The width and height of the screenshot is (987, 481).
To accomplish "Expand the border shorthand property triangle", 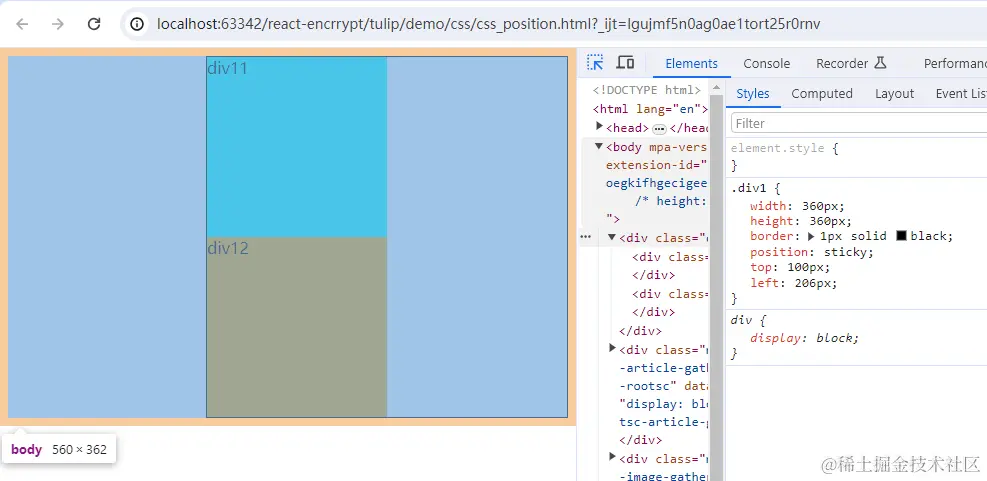I will (x=811, y=237).
